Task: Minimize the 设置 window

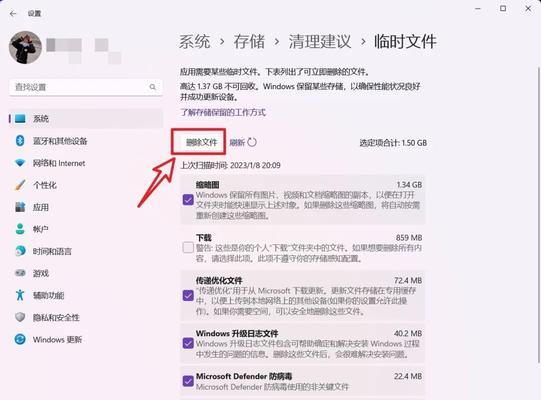Action: pos(478,9)
